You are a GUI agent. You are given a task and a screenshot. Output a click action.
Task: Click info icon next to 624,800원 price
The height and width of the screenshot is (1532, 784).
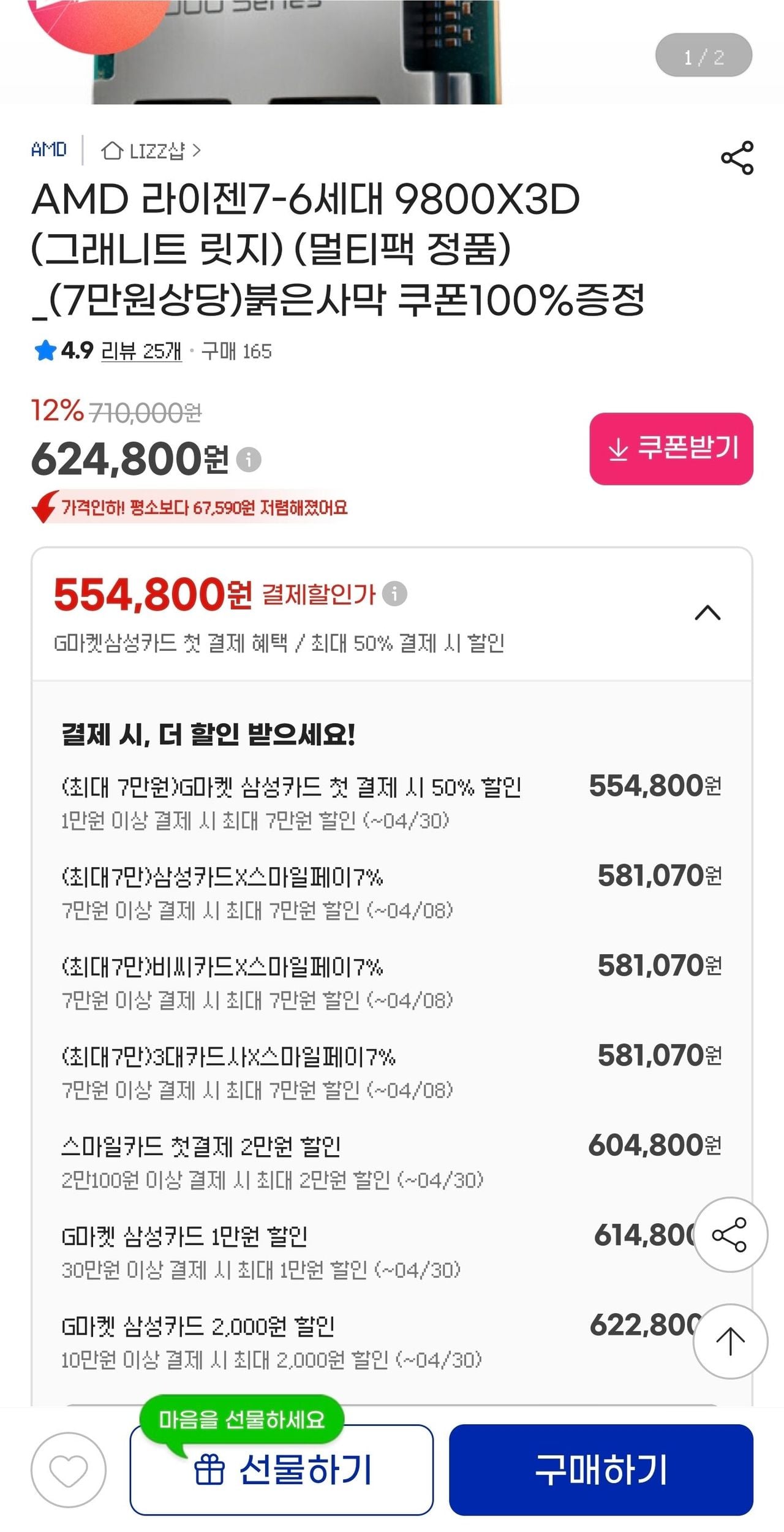(249, 459)
